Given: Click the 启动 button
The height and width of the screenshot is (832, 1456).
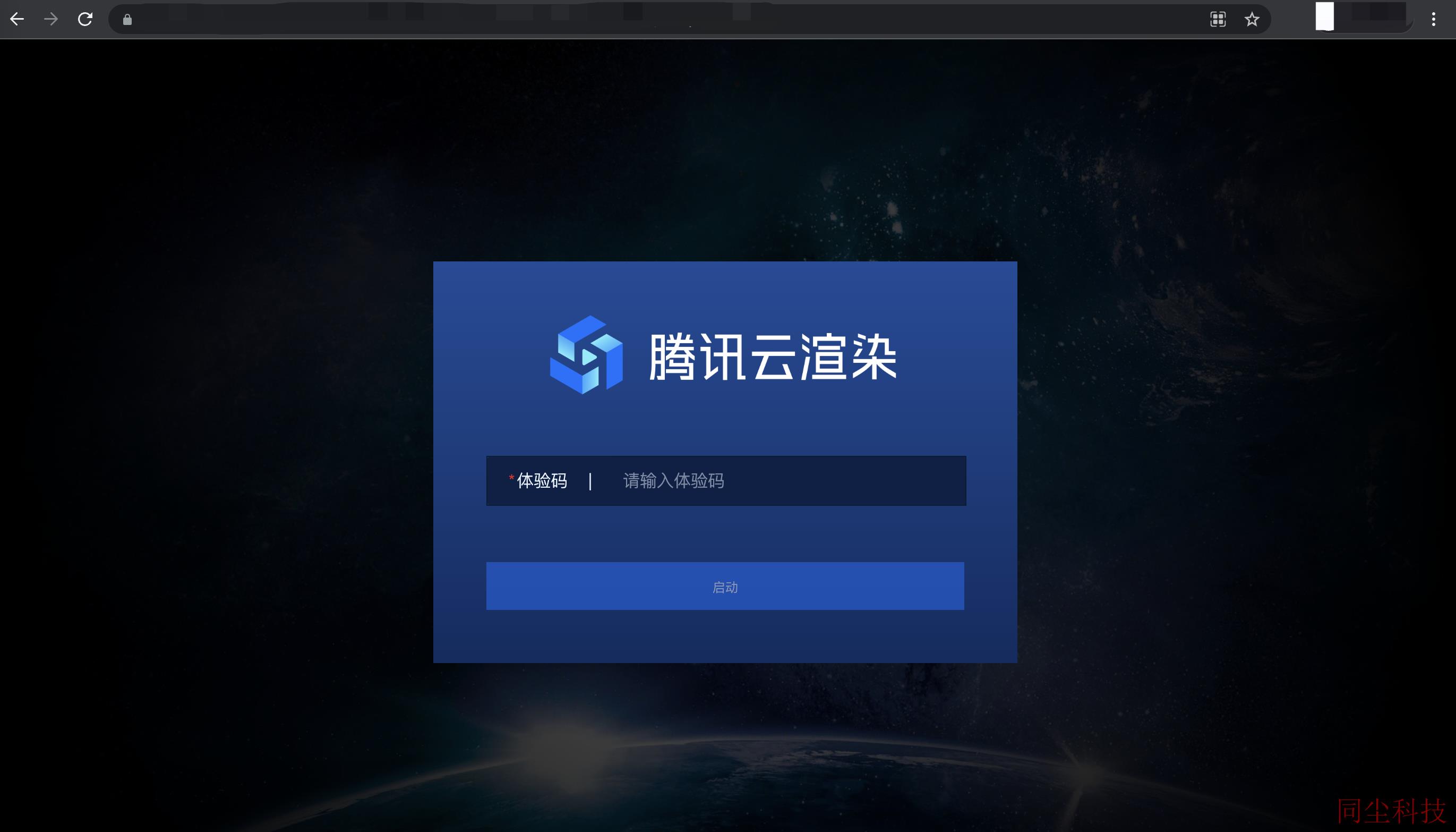Looking at the screenshot, I should click(x=725, y=587).
